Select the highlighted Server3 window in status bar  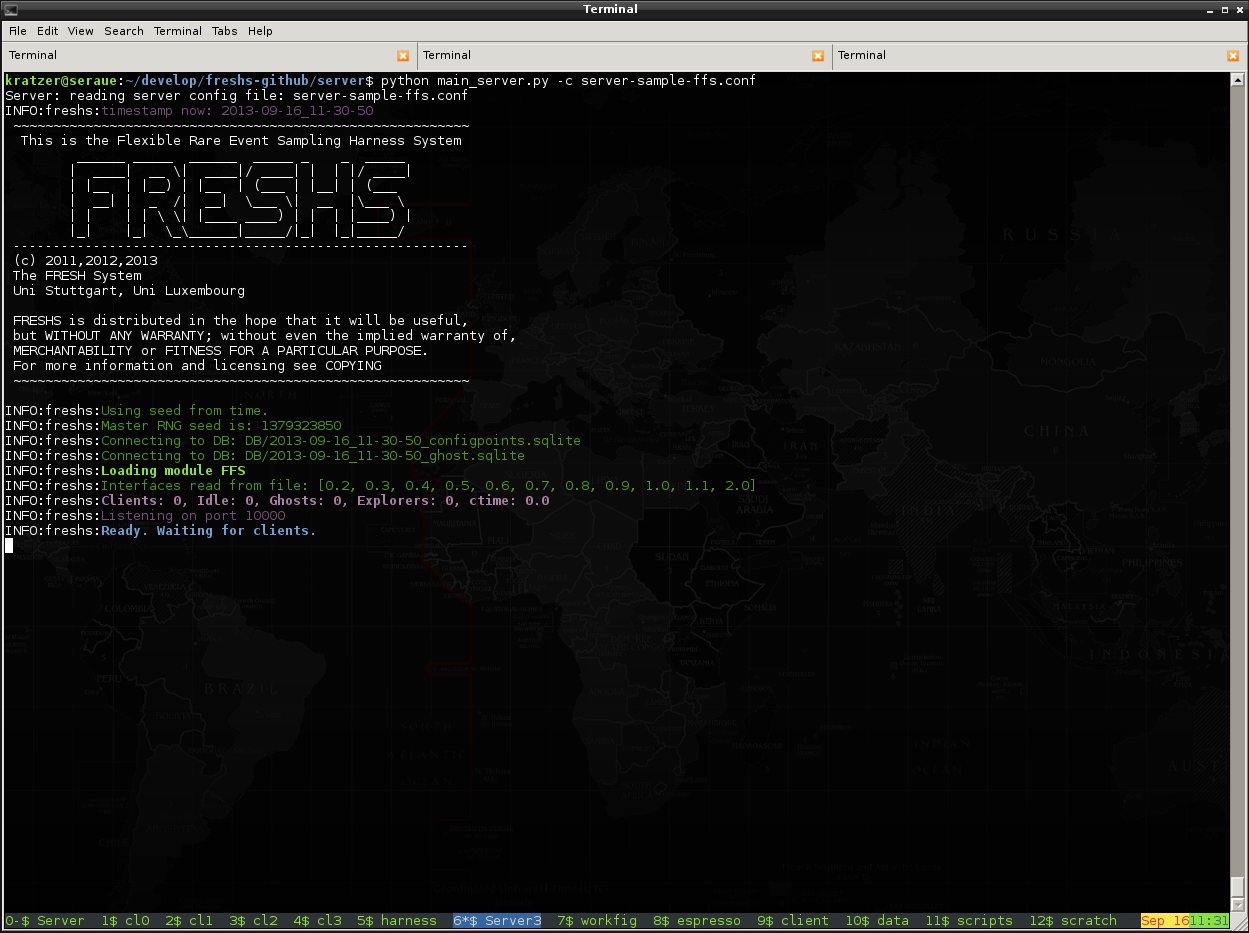click(497, 921)
